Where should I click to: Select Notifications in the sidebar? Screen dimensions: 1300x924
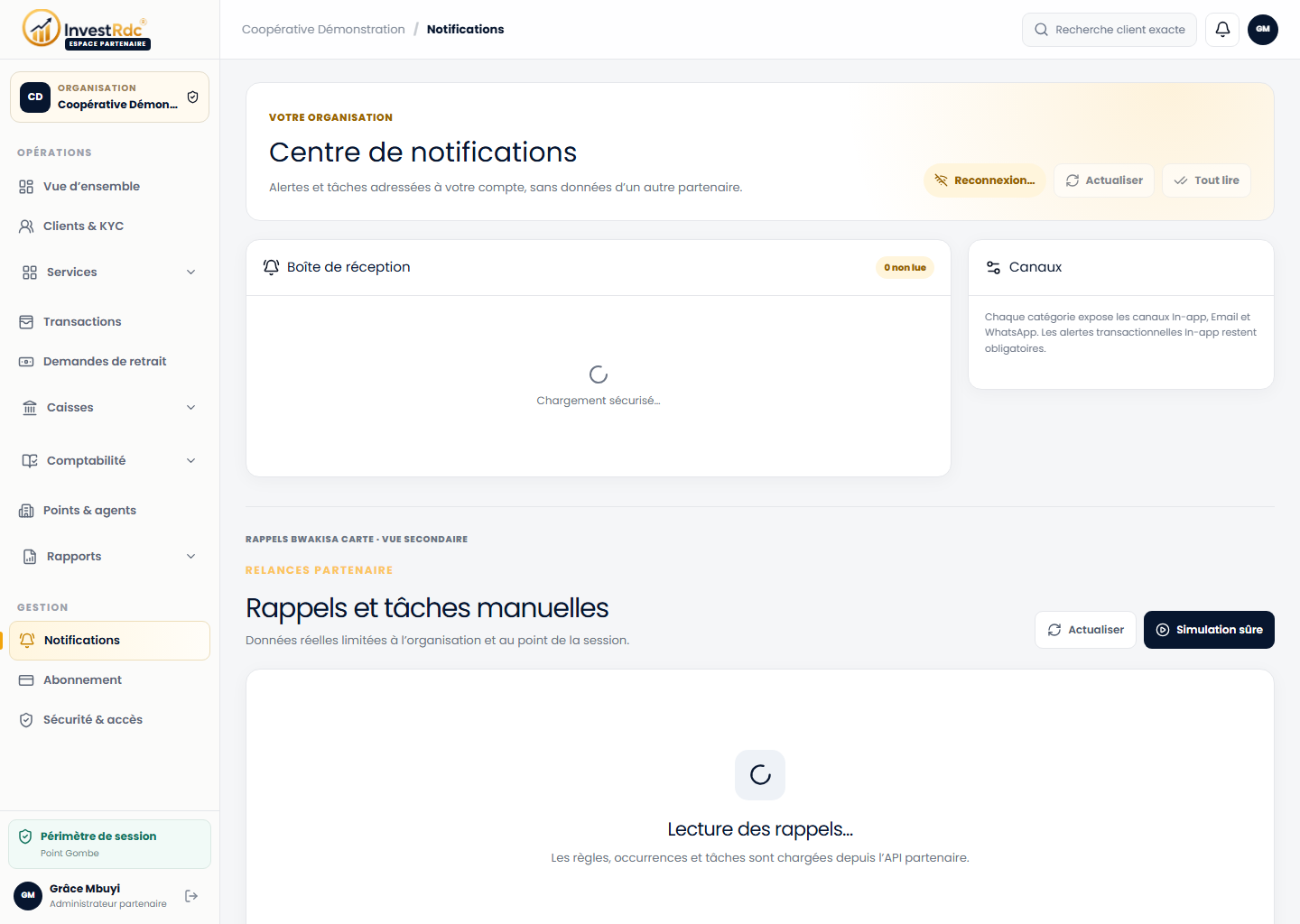[x=109, y=641]
